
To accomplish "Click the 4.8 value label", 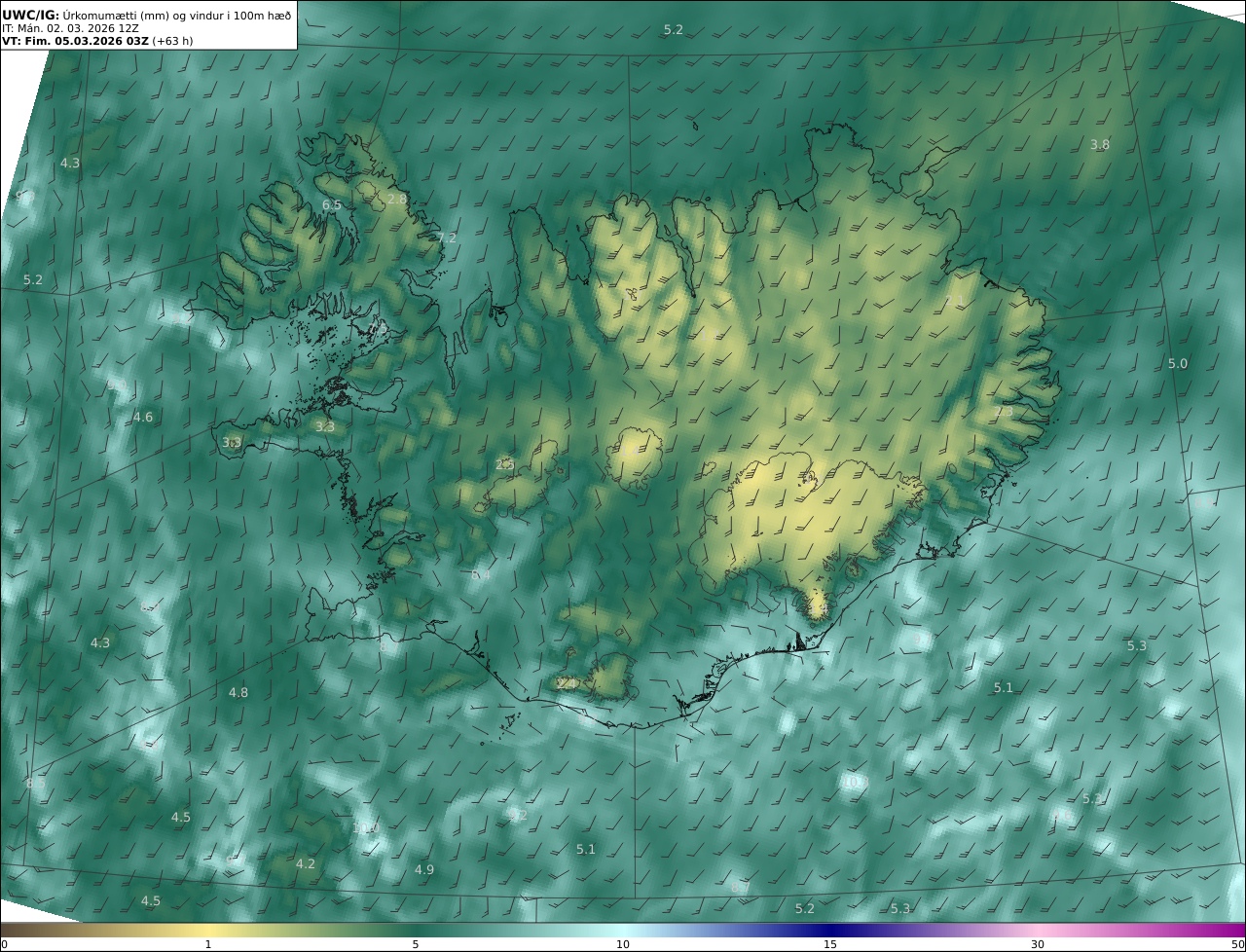I will click(x=238, y=692).
